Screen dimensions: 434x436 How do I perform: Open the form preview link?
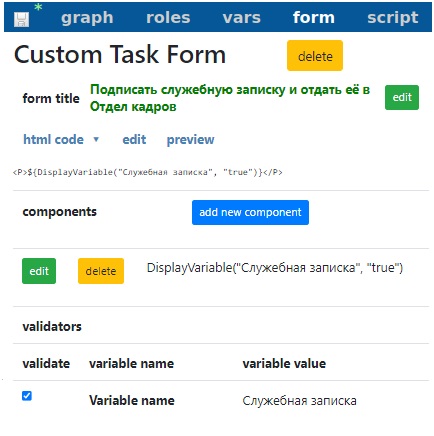(x=190, y=140)
